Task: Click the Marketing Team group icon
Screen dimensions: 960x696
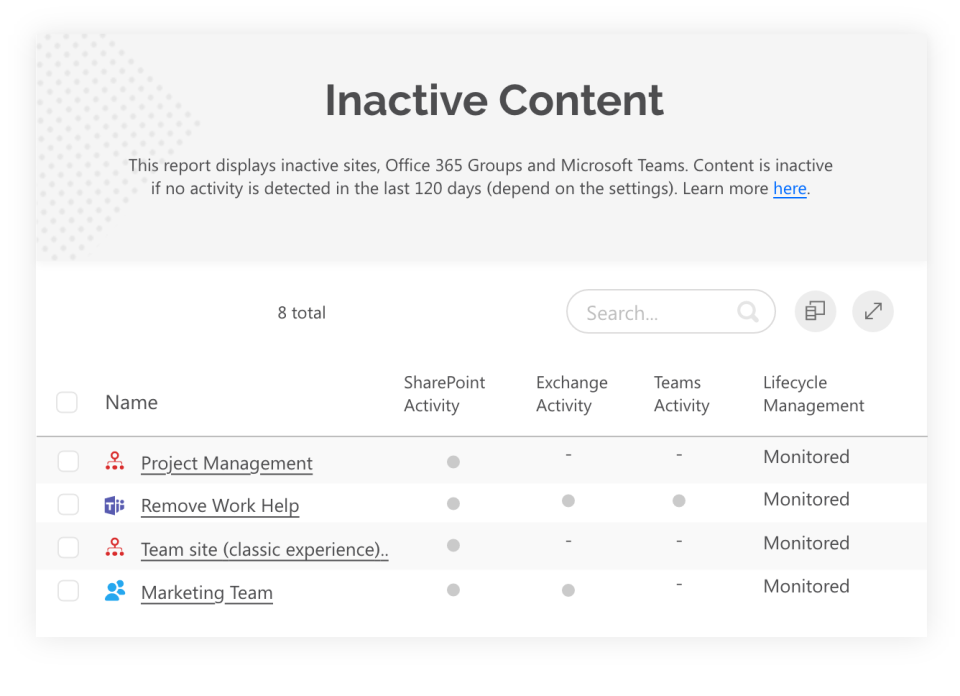Action: 115,591
